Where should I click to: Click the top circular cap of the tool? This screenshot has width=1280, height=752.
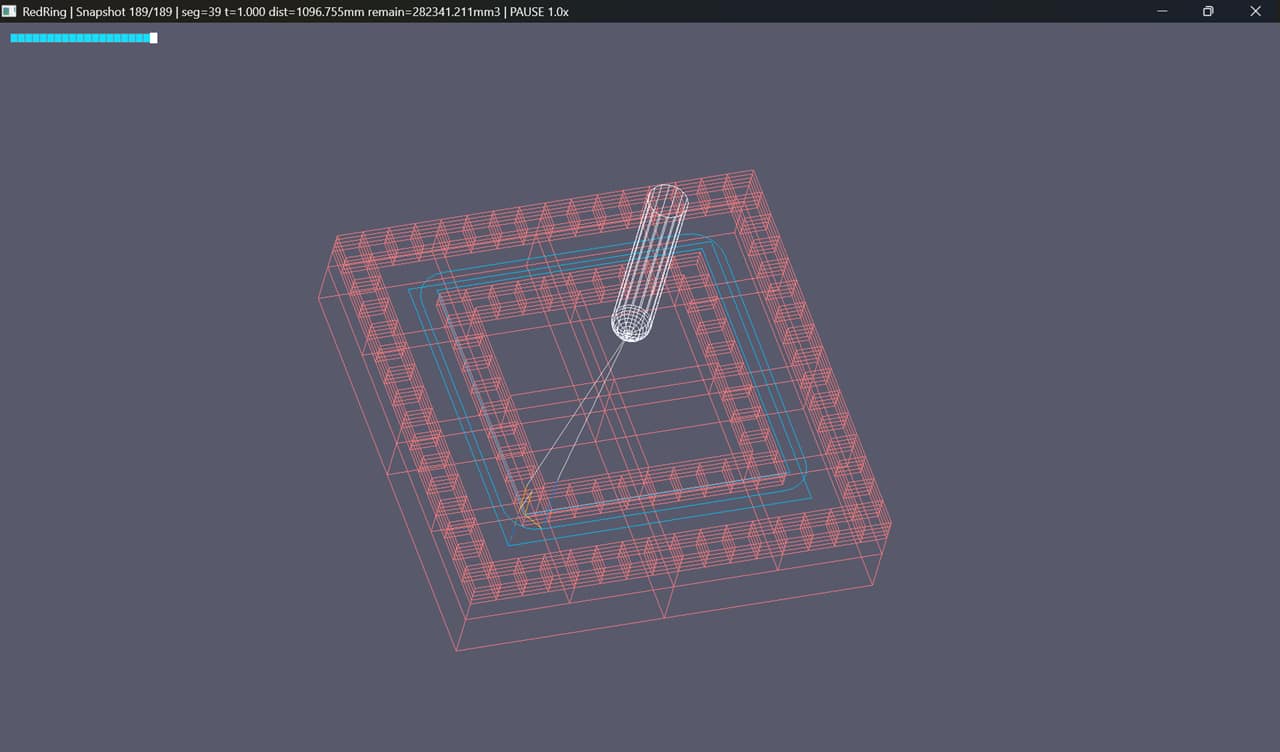(x=668, y=198)
